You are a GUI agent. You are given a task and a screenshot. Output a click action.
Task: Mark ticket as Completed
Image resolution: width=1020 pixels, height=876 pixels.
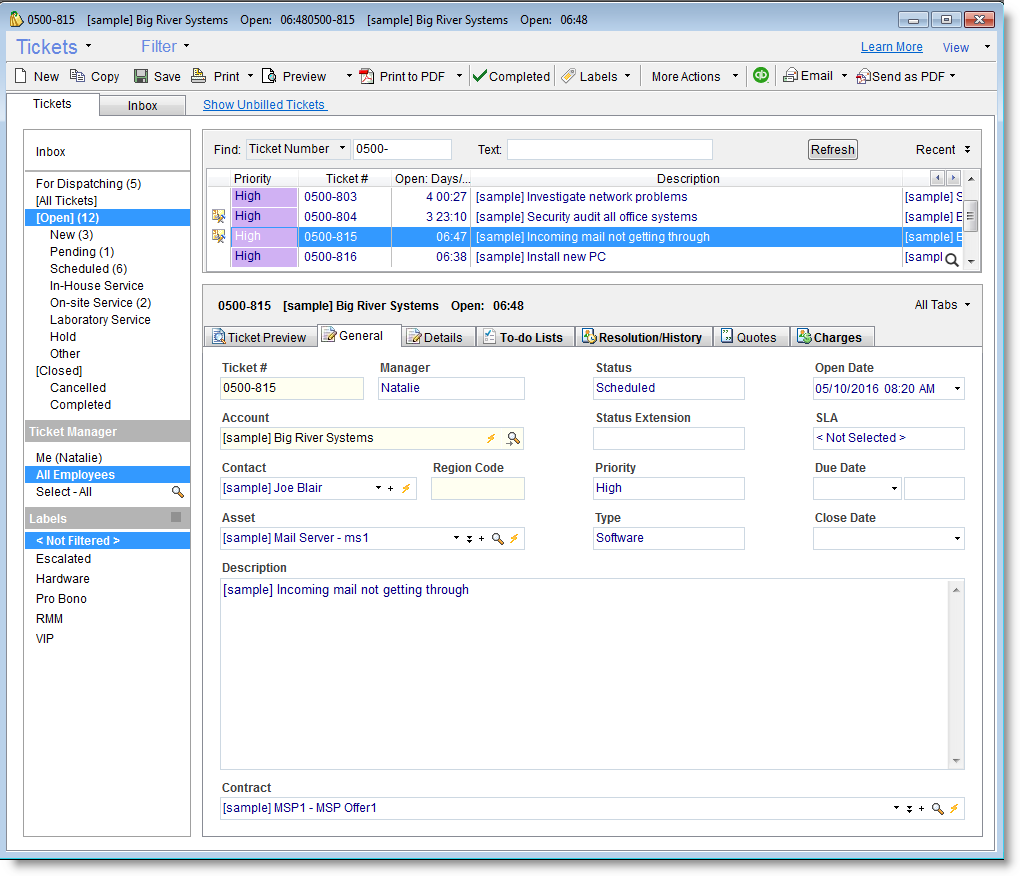click(510, 76)
